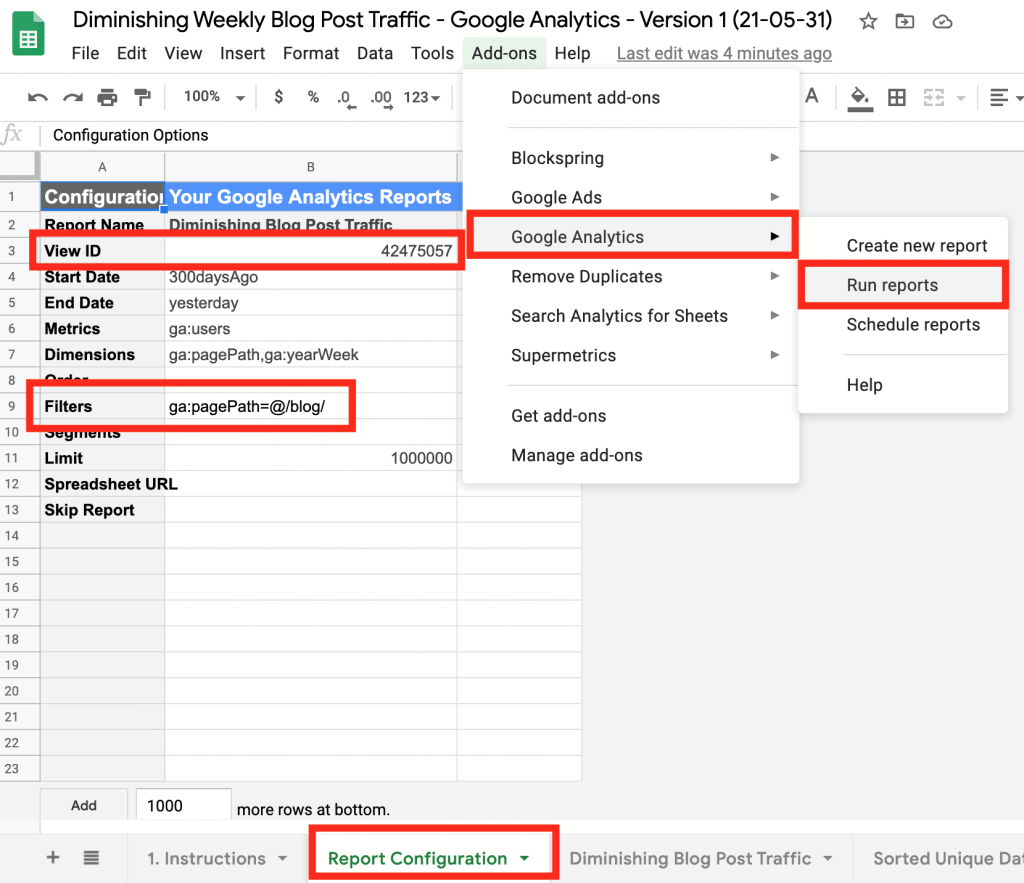Click the move to folder icon

904,22
